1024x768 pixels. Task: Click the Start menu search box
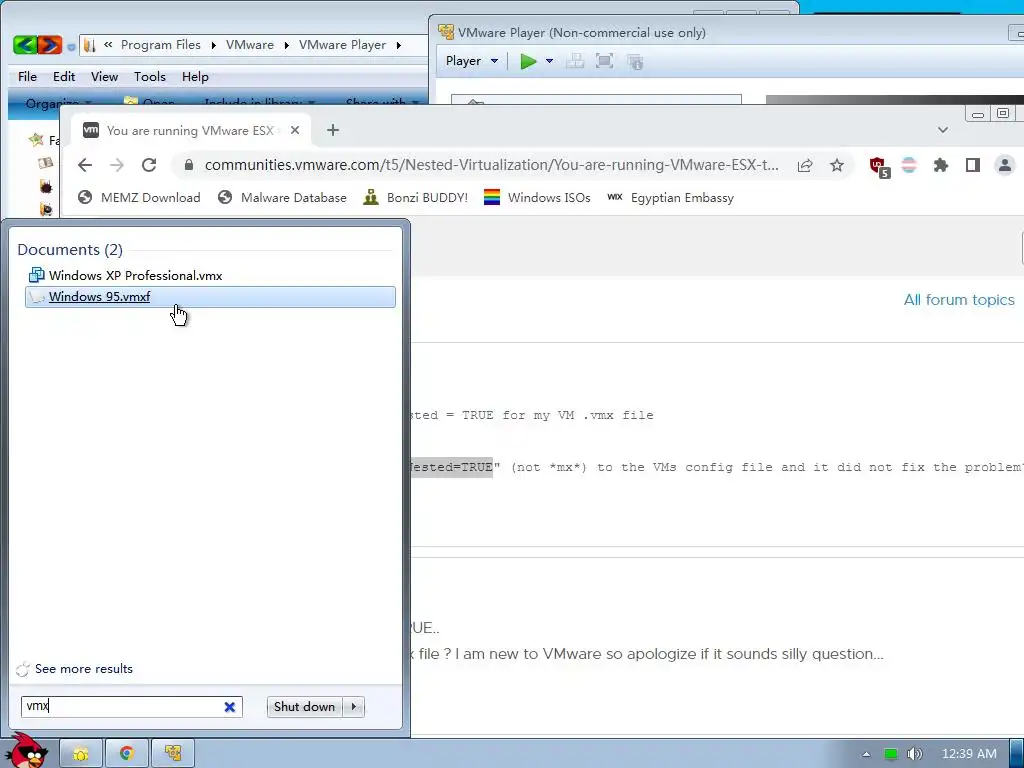coord(132,706)
